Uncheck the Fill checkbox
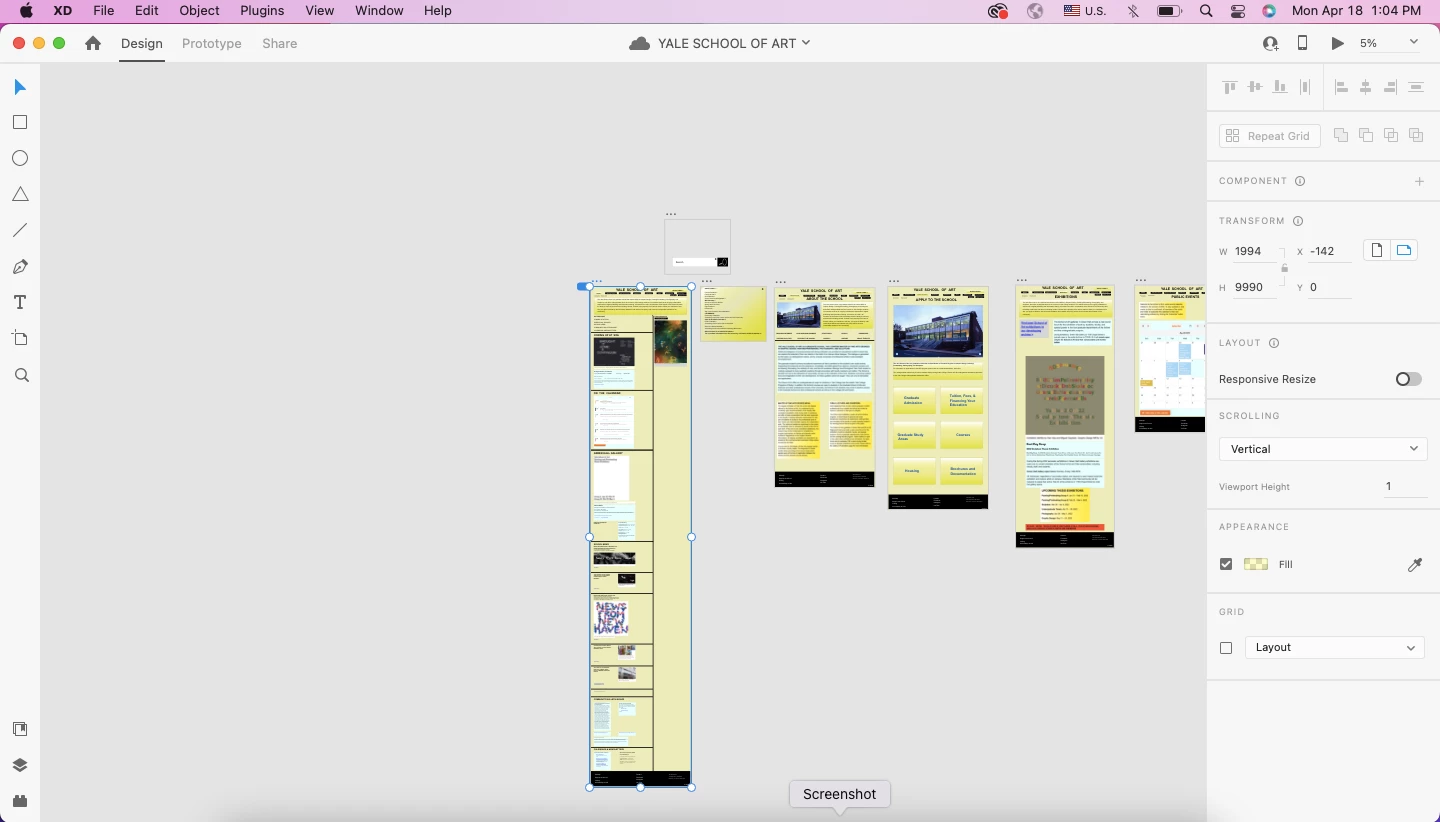1440x822 pixels. 1226,564
